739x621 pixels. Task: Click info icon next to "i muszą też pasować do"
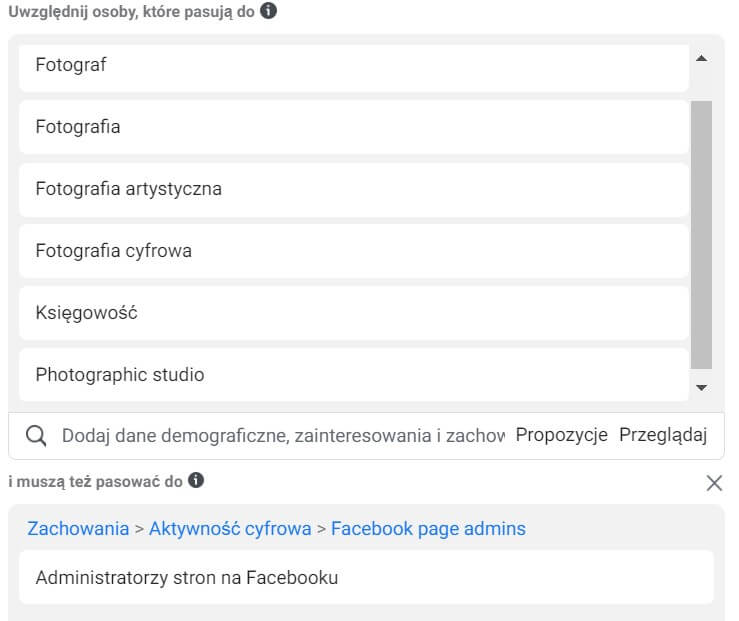pyautogui.click(x=196, y=480)
